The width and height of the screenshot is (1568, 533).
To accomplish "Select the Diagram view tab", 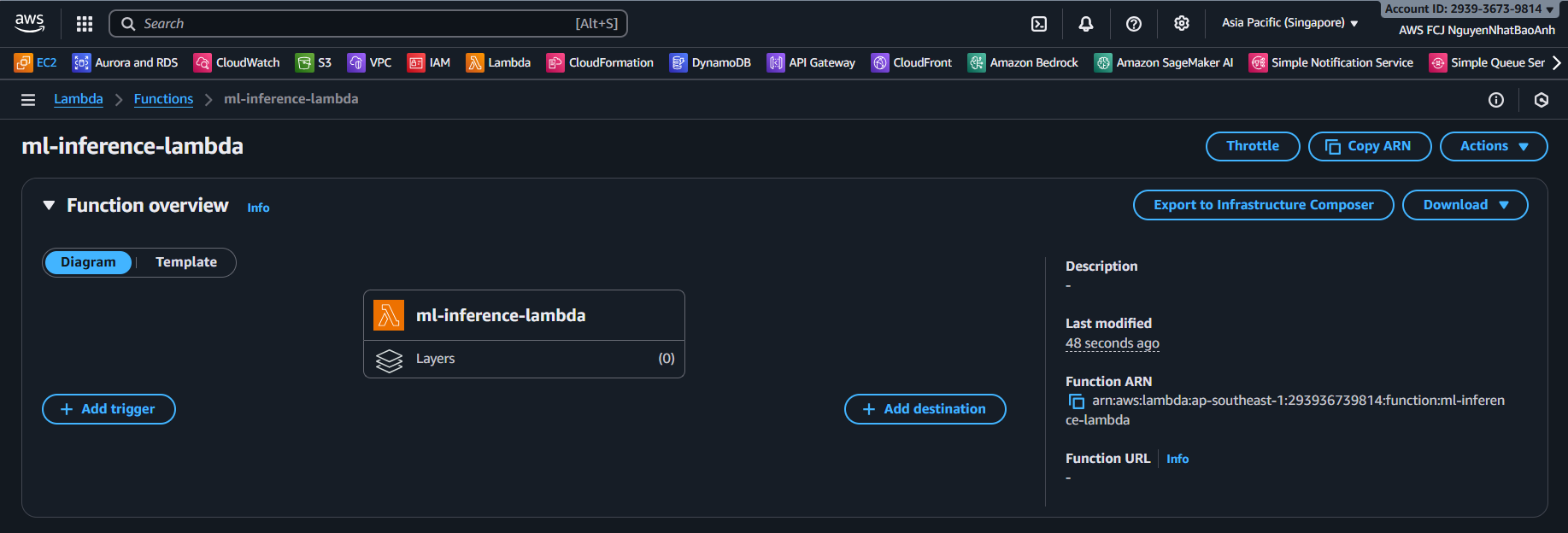I will pyautogui.click(x=88, y=262).
